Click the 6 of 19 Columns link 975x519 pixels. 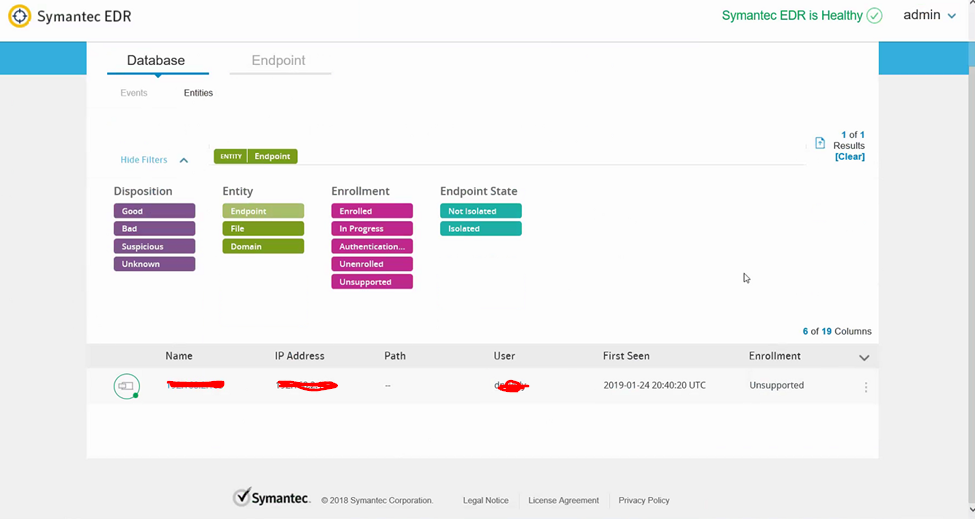837,331
